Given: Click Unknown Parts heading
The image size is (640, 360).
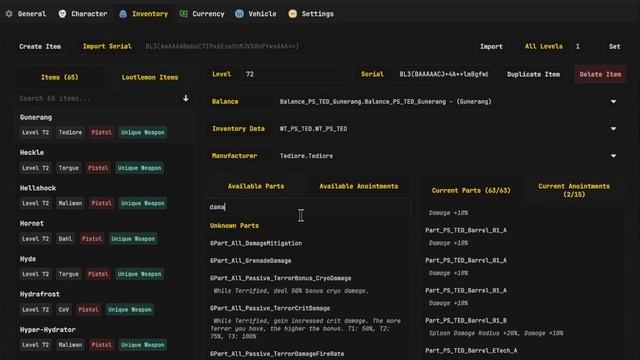Looking at the screenshot, I should pyautogui.click(x=234, y=226).
